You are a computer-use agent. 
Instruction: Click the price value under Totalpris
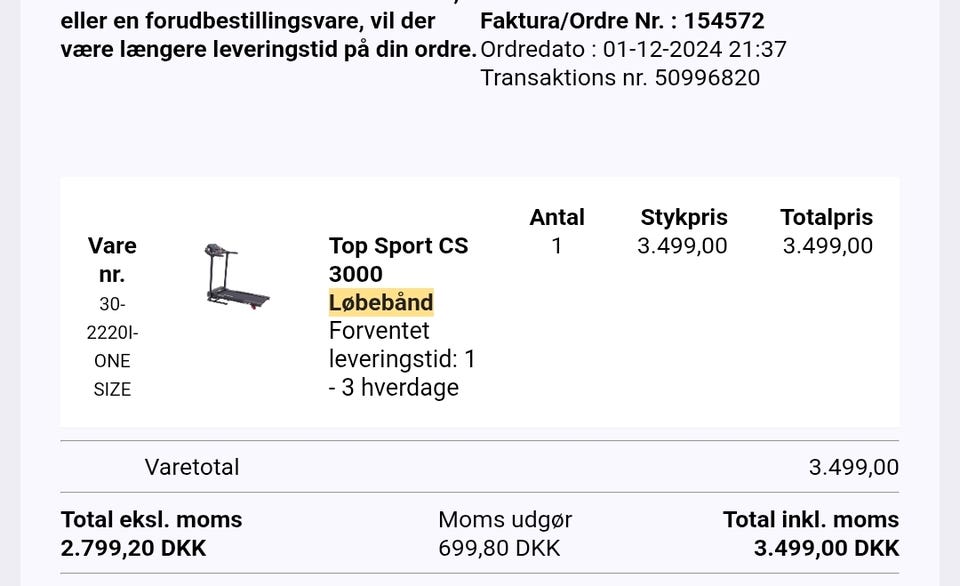click(x=827, y=246)
